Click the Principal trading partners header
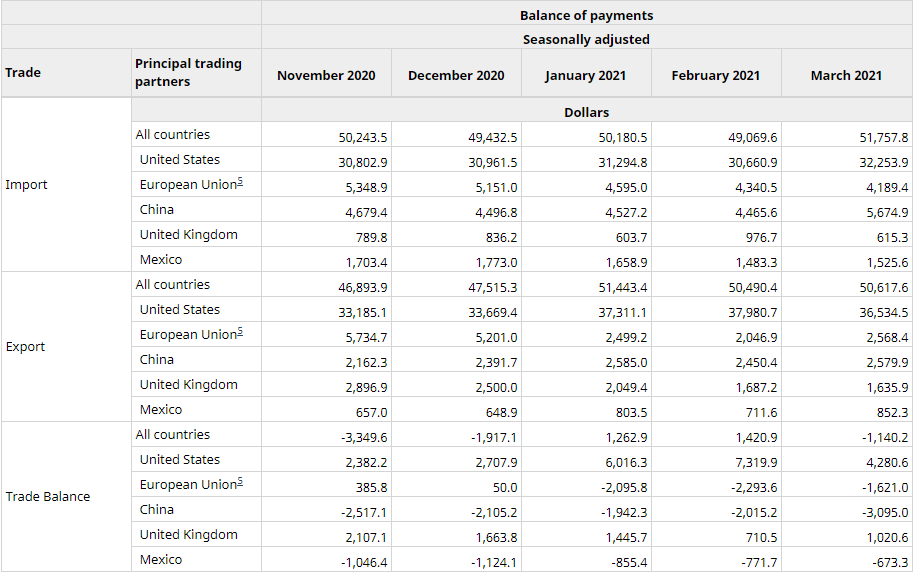This screenshot has height=575, width=915. (x=188, y=72)
